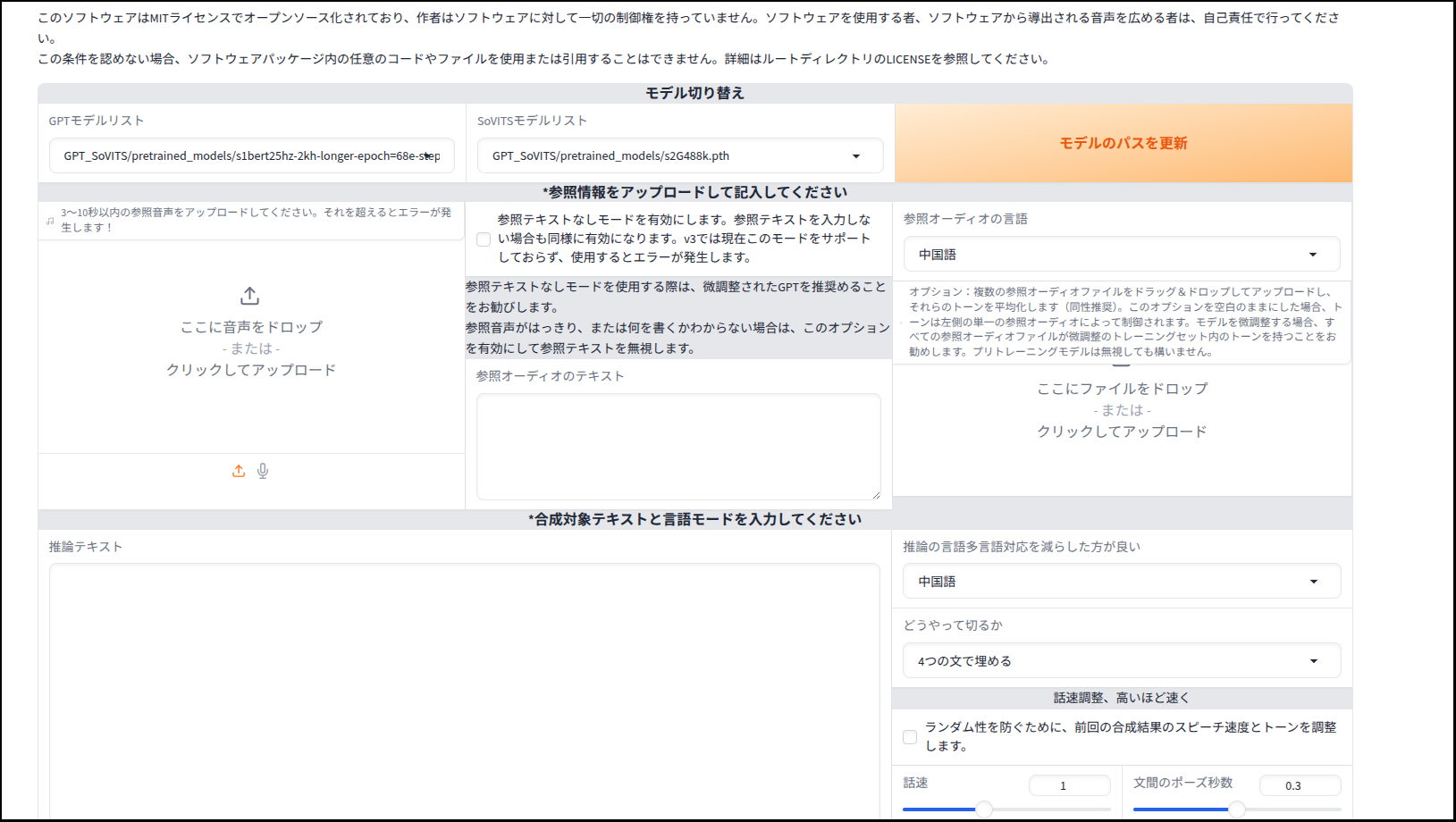Expand the 推論の言語 dropdown
The height and width of the screenshot is (822, 1456).
[1121, 582]
